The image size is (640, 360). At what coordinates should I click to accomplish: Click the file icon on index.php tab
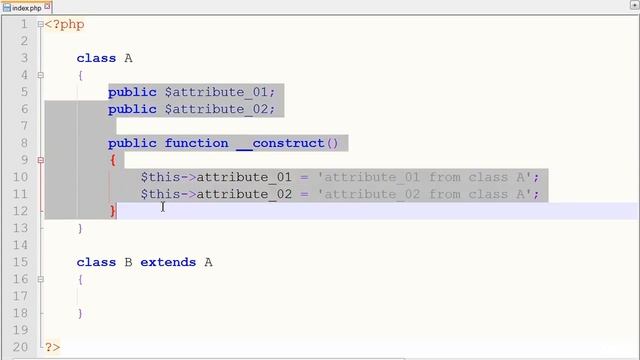(x=7, y=7)
